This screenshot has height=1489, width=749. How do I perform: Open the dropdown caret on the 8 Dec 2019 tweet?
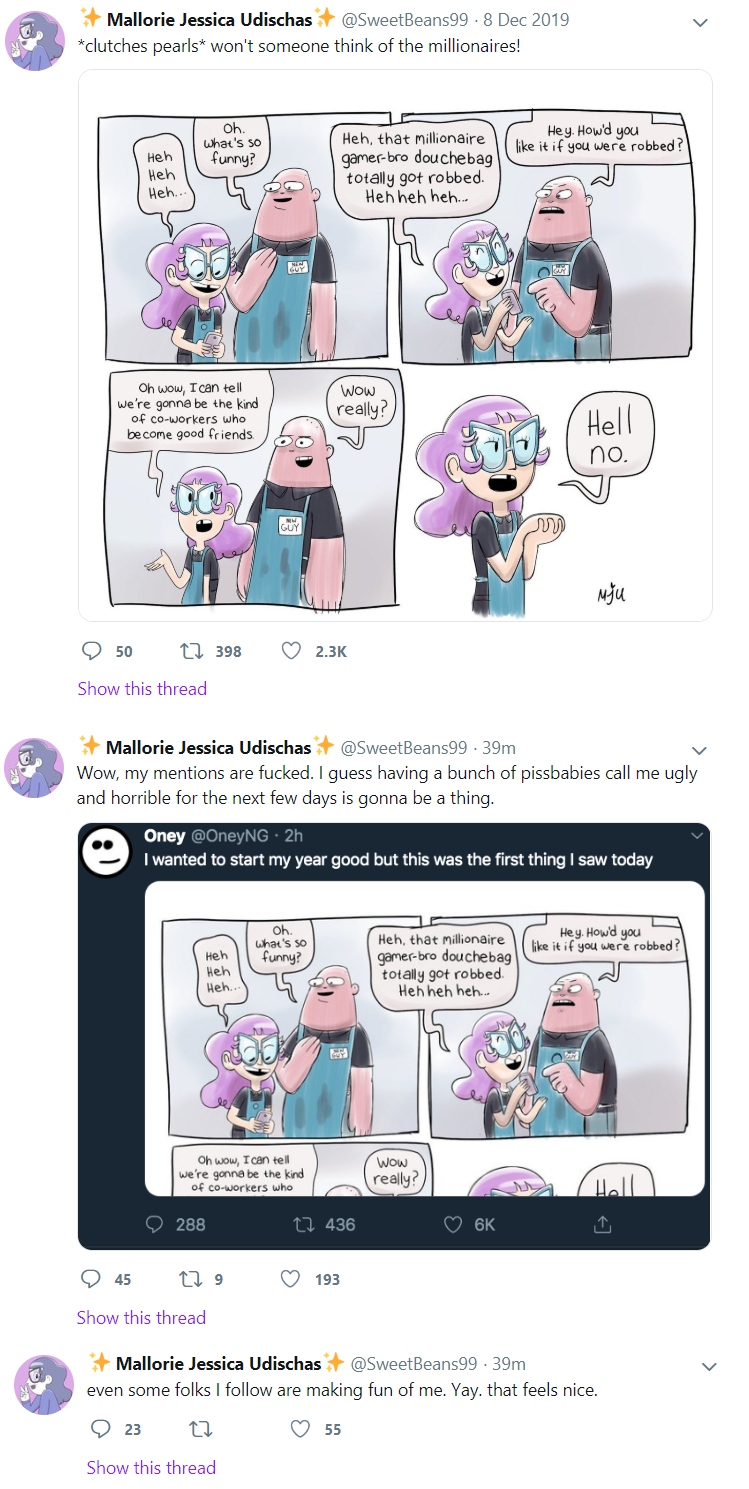tap(700, 22)
